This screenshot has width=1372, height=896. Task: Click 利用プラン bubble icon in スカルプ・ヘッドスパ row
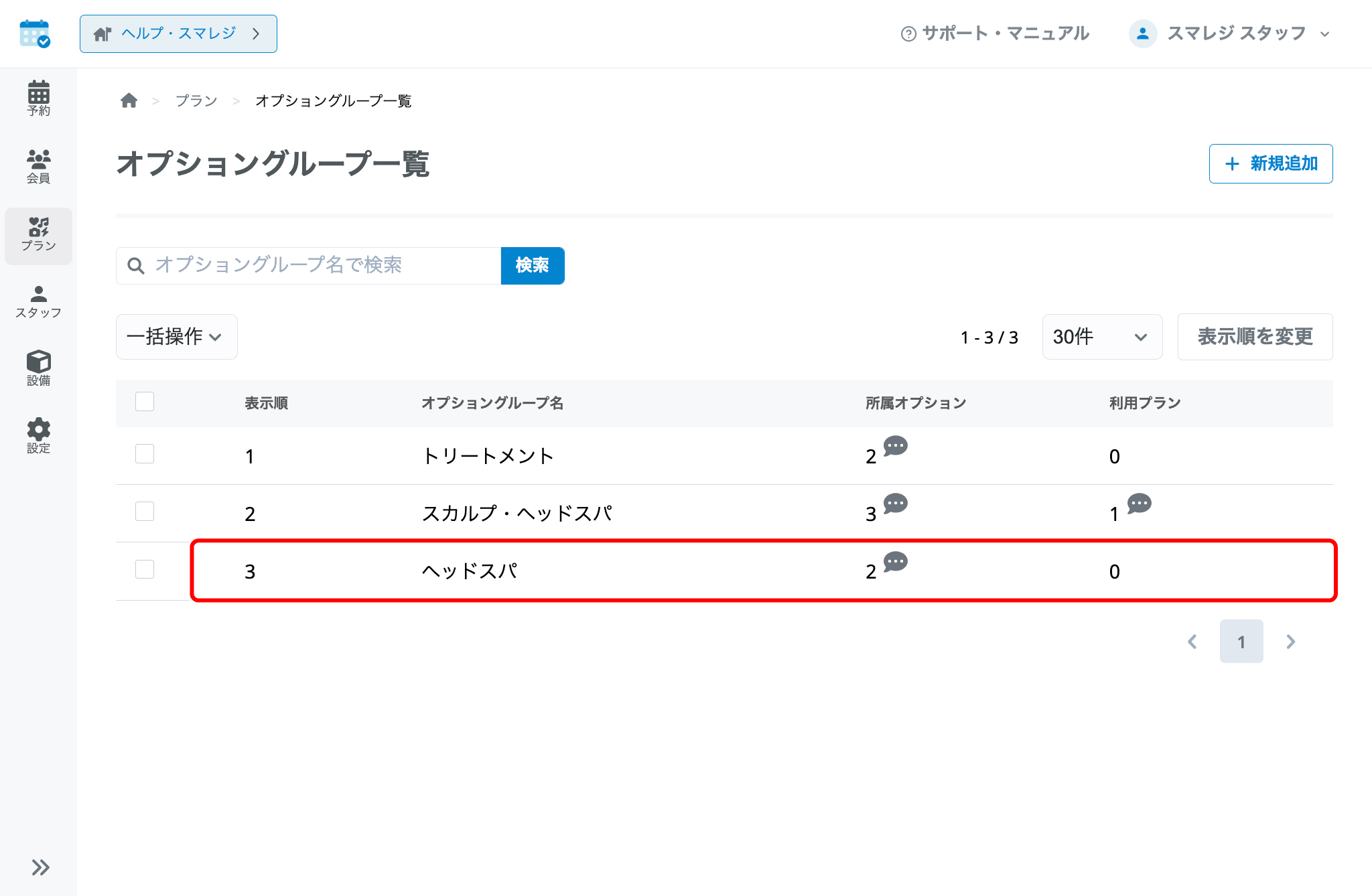[x=1139, y=504]
